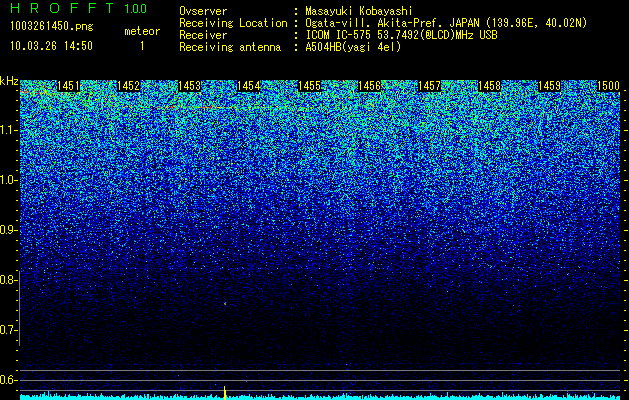Select the filename 1003261450.png
Image resolution: width=629 pixels, height=400 pixels.
pyautogui.click(x=52, y=26)
